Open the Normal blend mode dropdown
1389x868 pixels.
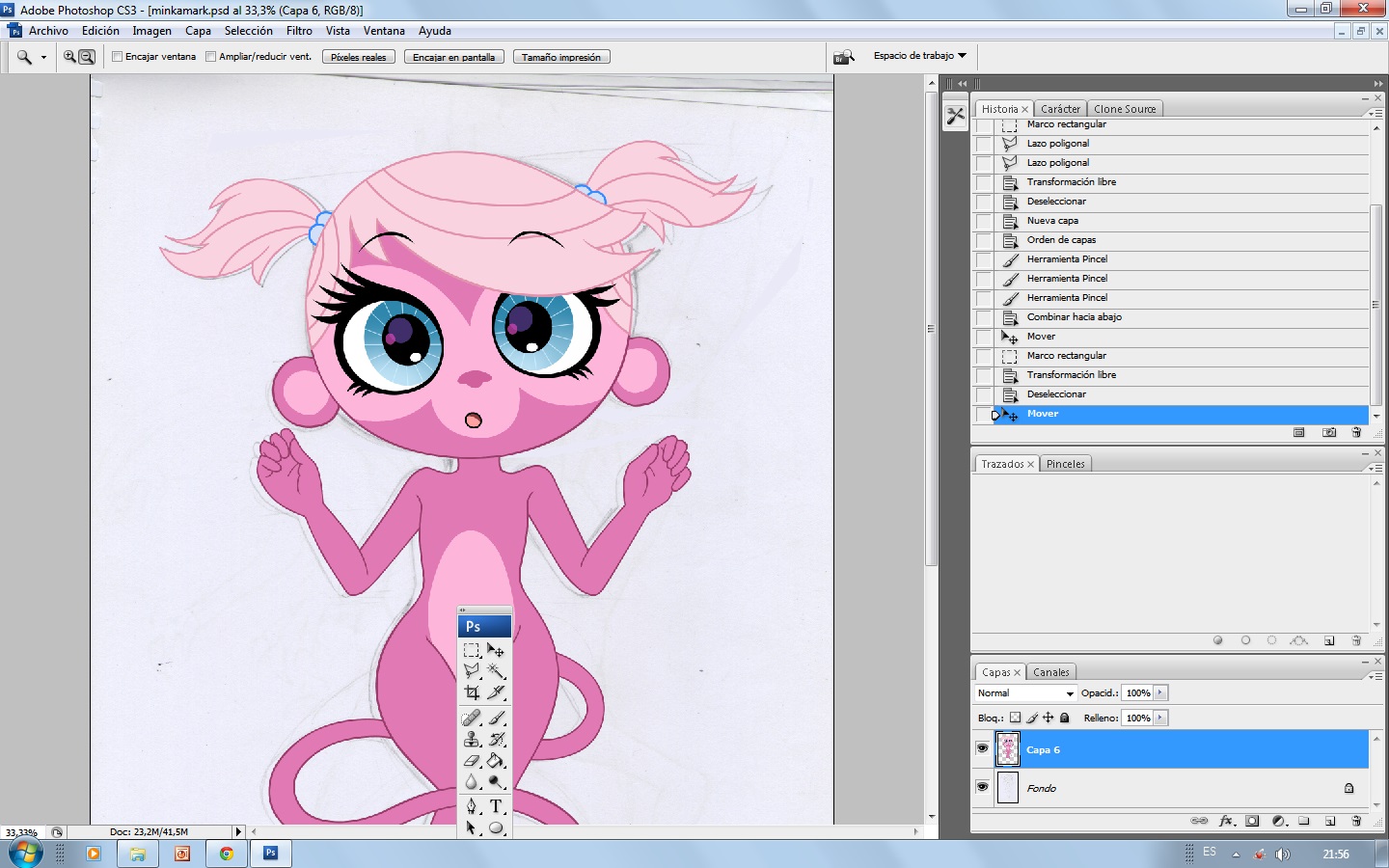pyautogui.click(x=1025, y=692)
